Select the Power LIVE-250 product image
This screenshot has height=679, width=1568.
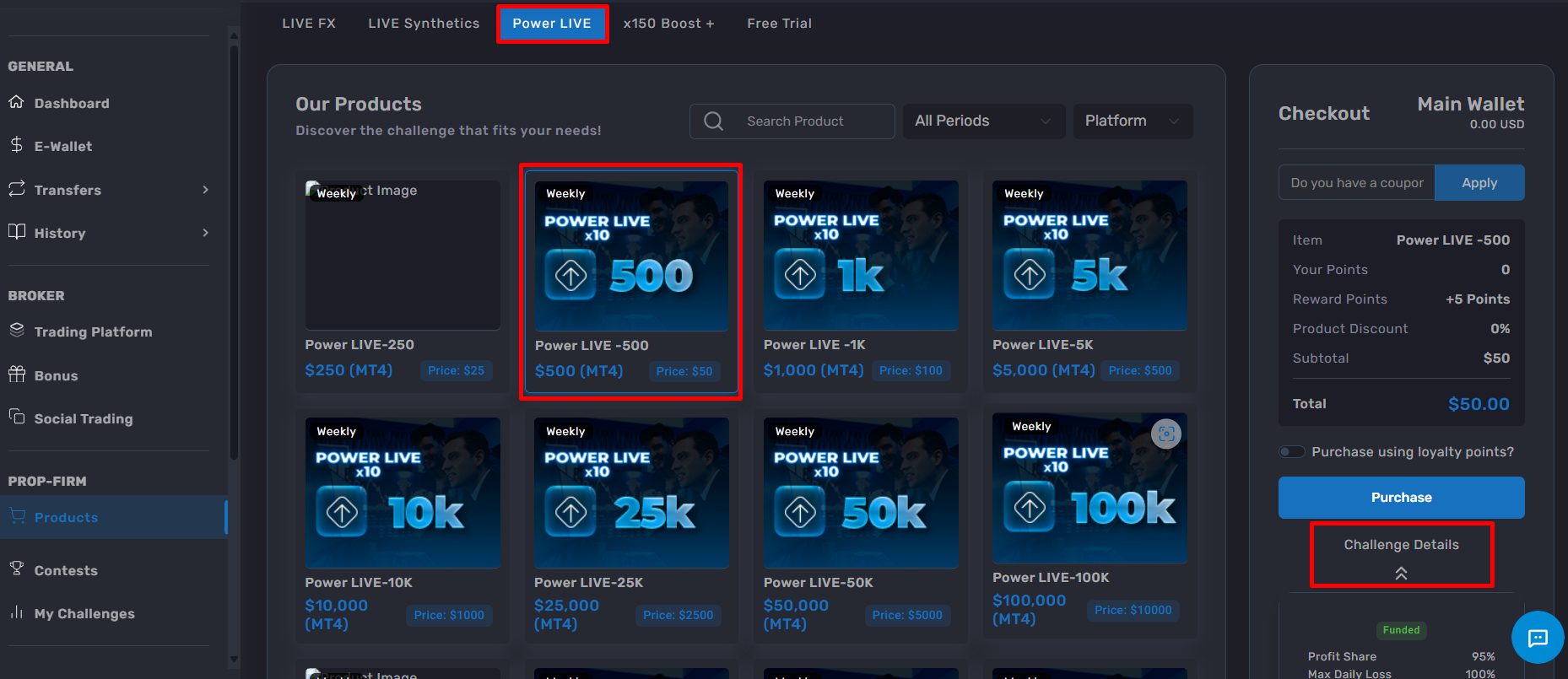(403, 255)
